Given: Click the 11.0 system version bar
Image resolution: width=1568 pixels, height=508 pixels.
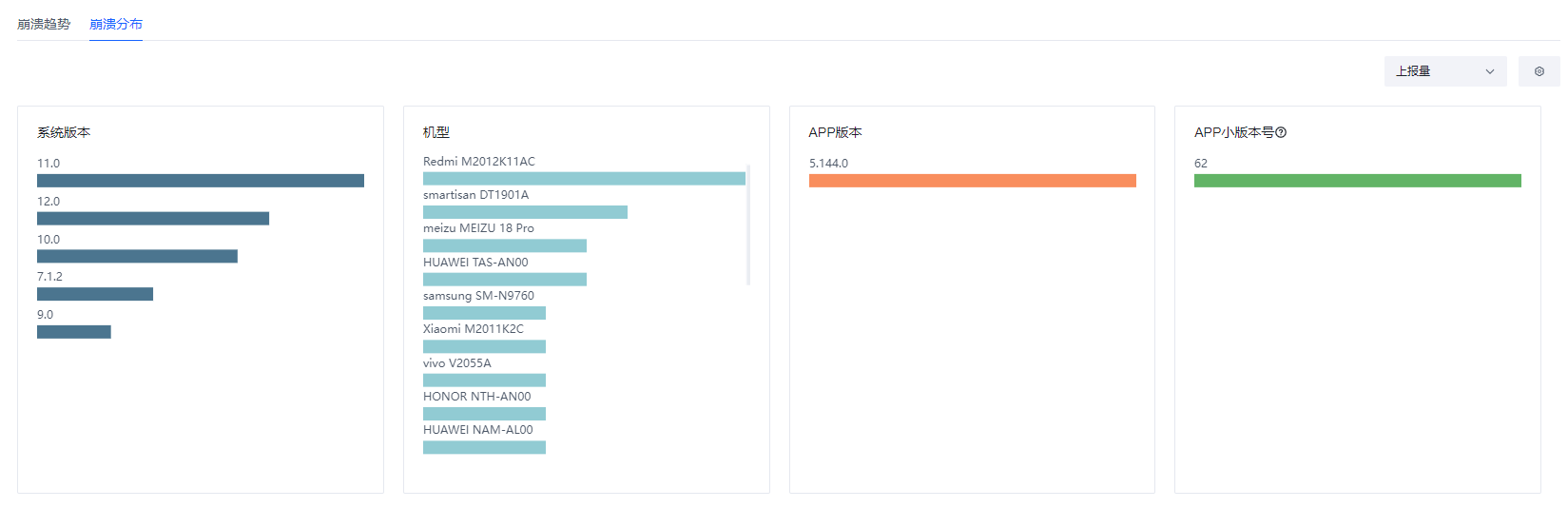Looking at the screenshot, I should click(x=200, y=181).
